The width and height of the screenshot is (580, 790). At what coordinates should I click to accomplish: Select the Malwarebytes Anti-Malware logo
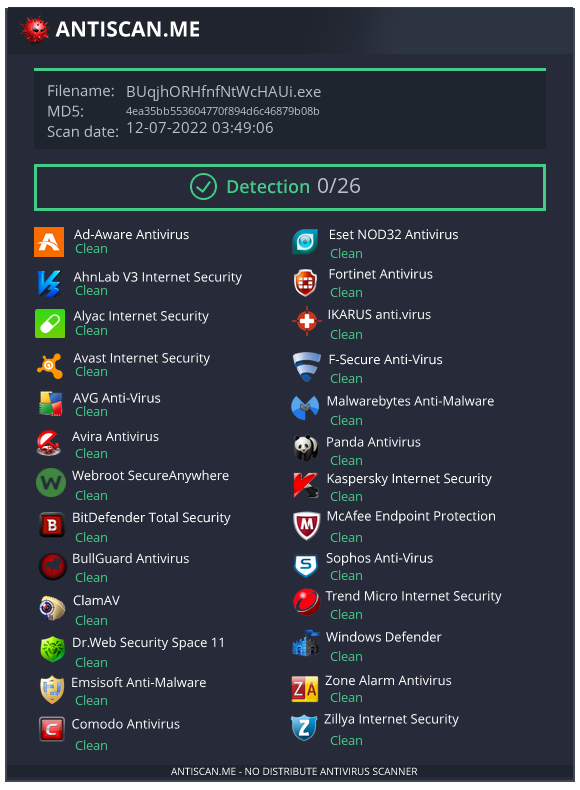point(305,408)
